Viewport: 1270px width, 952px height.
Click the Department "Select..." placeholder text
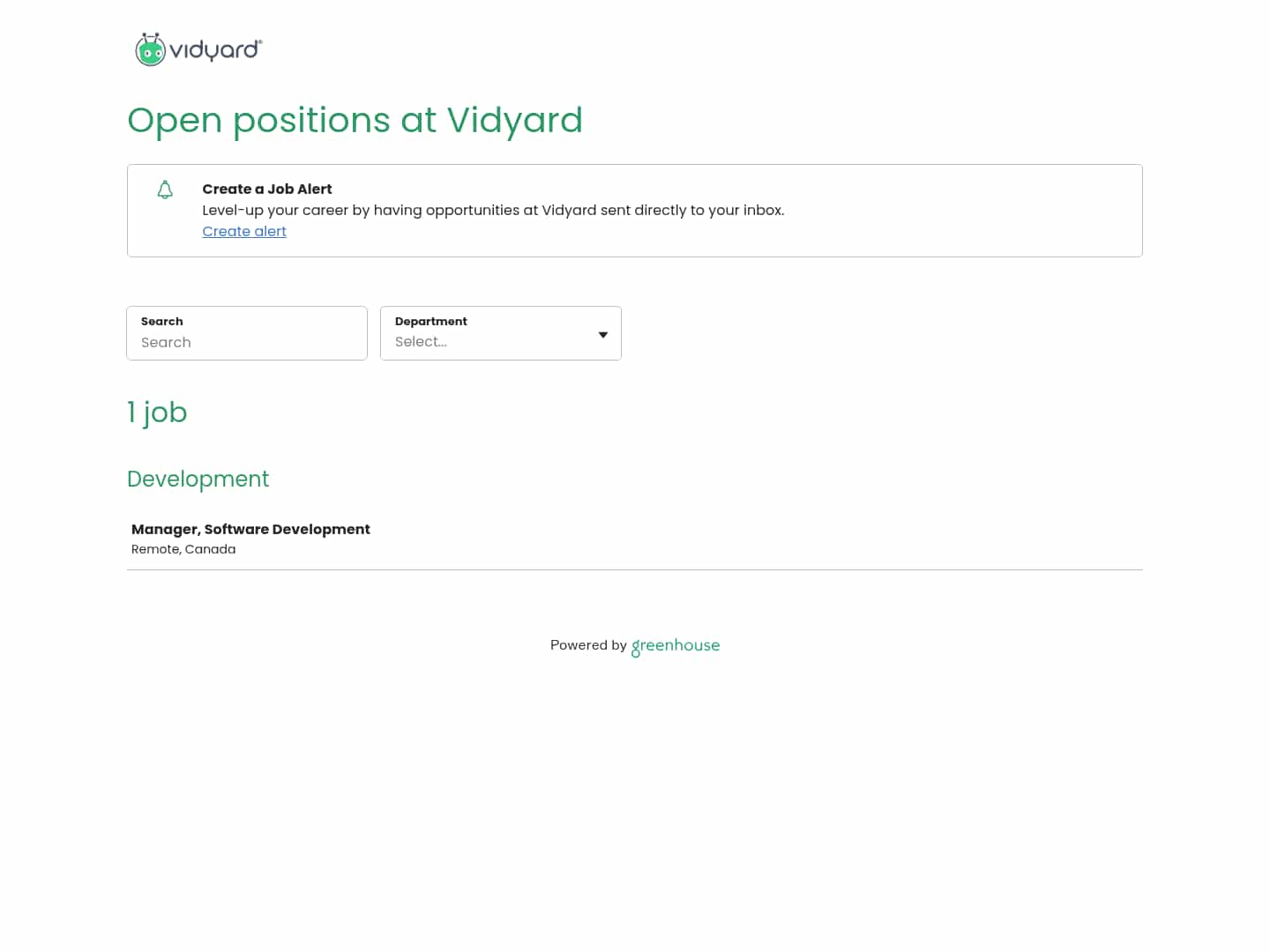coord(421,342)
